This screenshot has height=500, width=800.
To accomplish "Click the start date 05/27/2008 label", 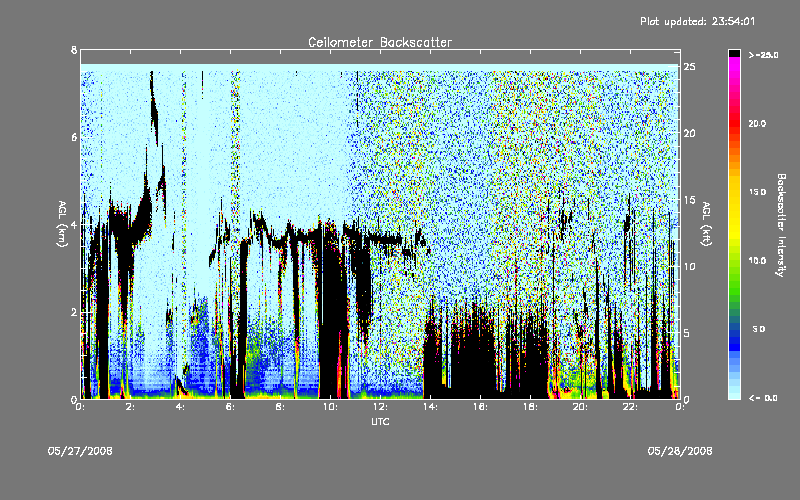I will point(80,451).
